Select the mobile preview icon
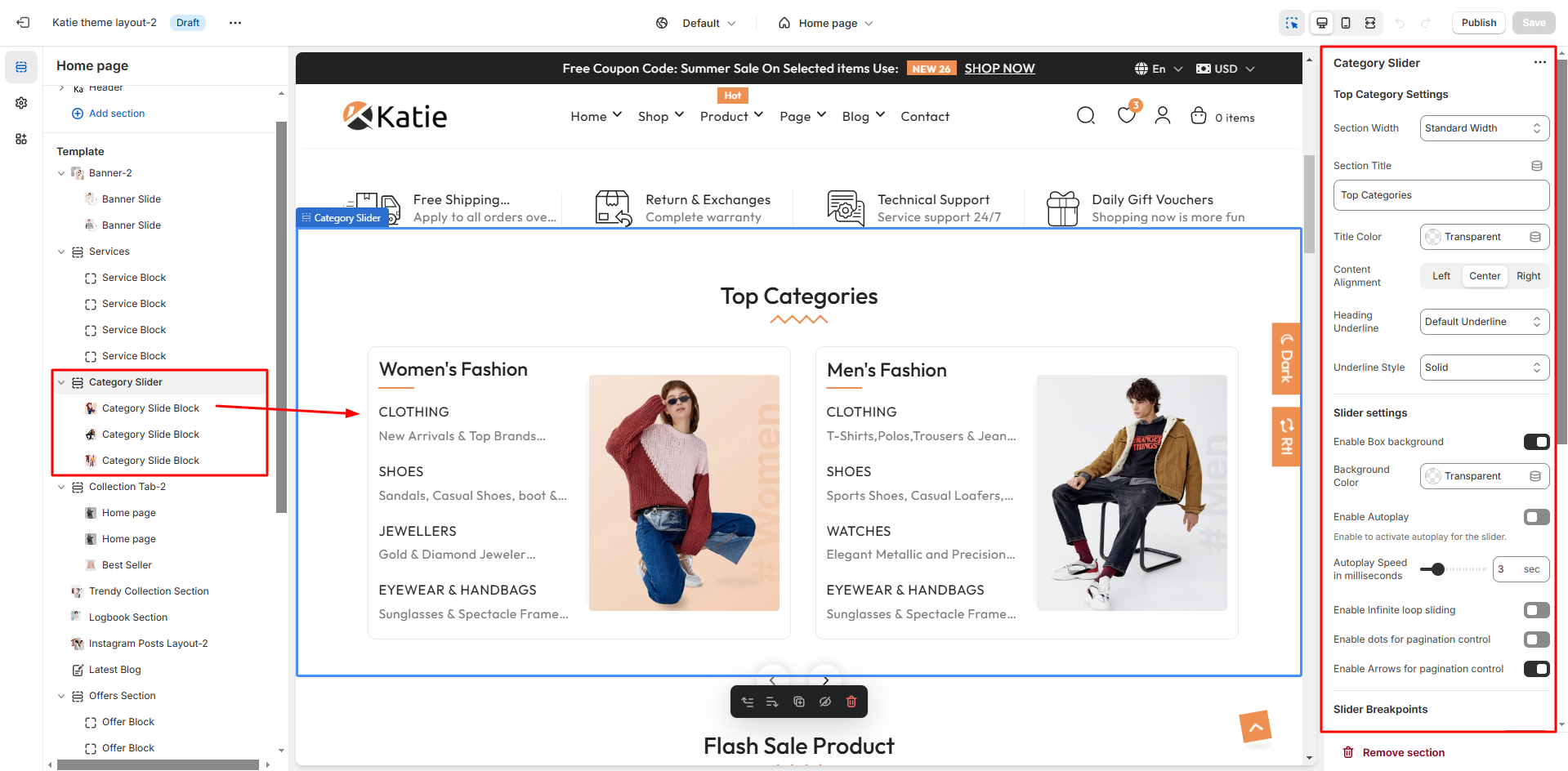Image resolution: width=1568 pixels, height=771 pixels. [x=1346, y=23]
